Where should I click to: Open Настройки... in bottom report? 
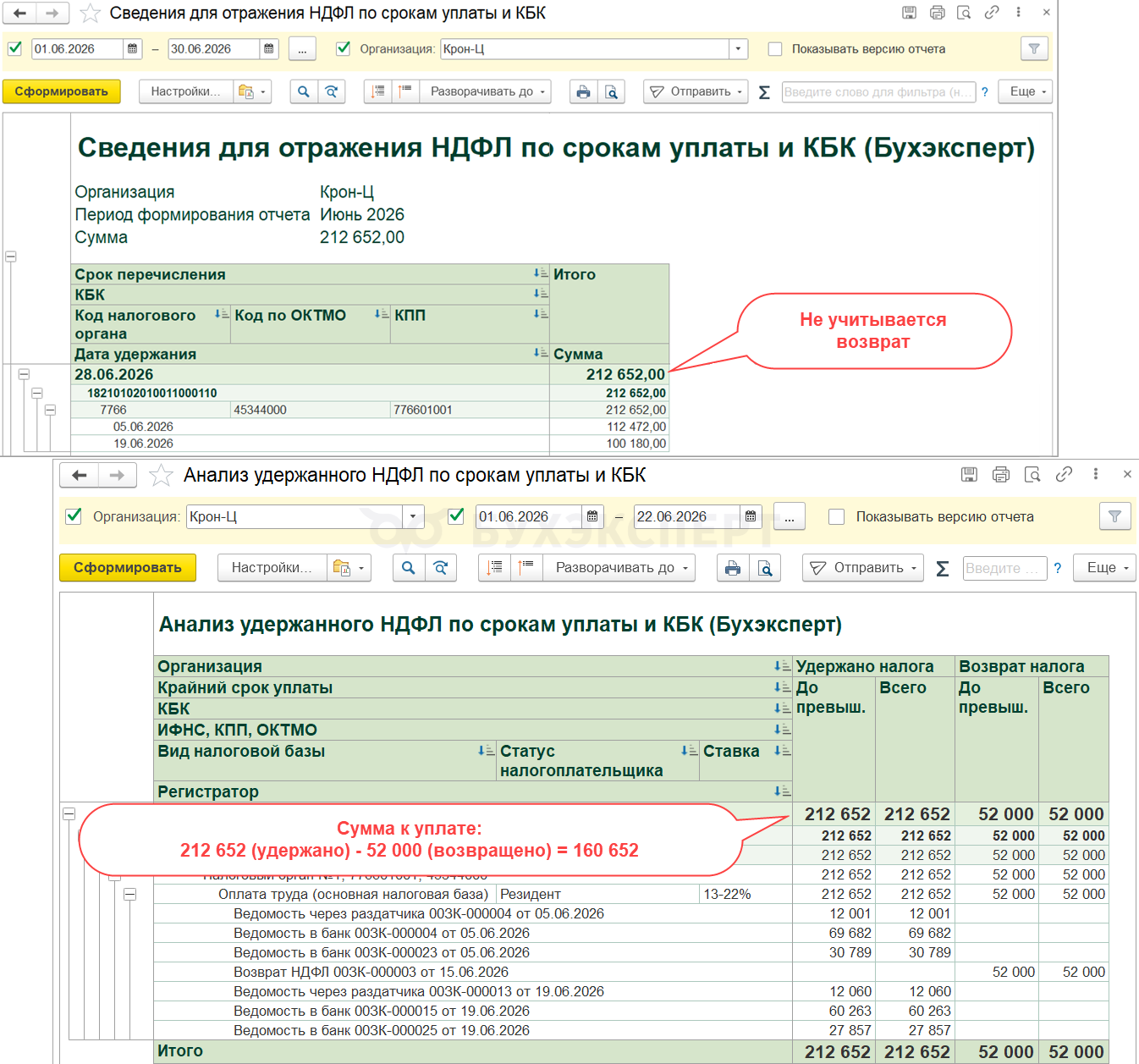(272, 568)
